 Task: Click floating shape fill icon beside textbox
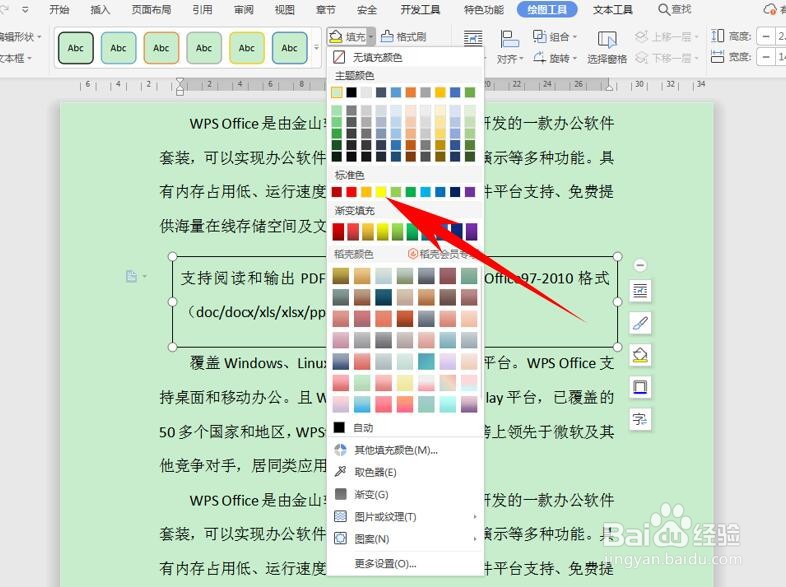click(640, 355)
